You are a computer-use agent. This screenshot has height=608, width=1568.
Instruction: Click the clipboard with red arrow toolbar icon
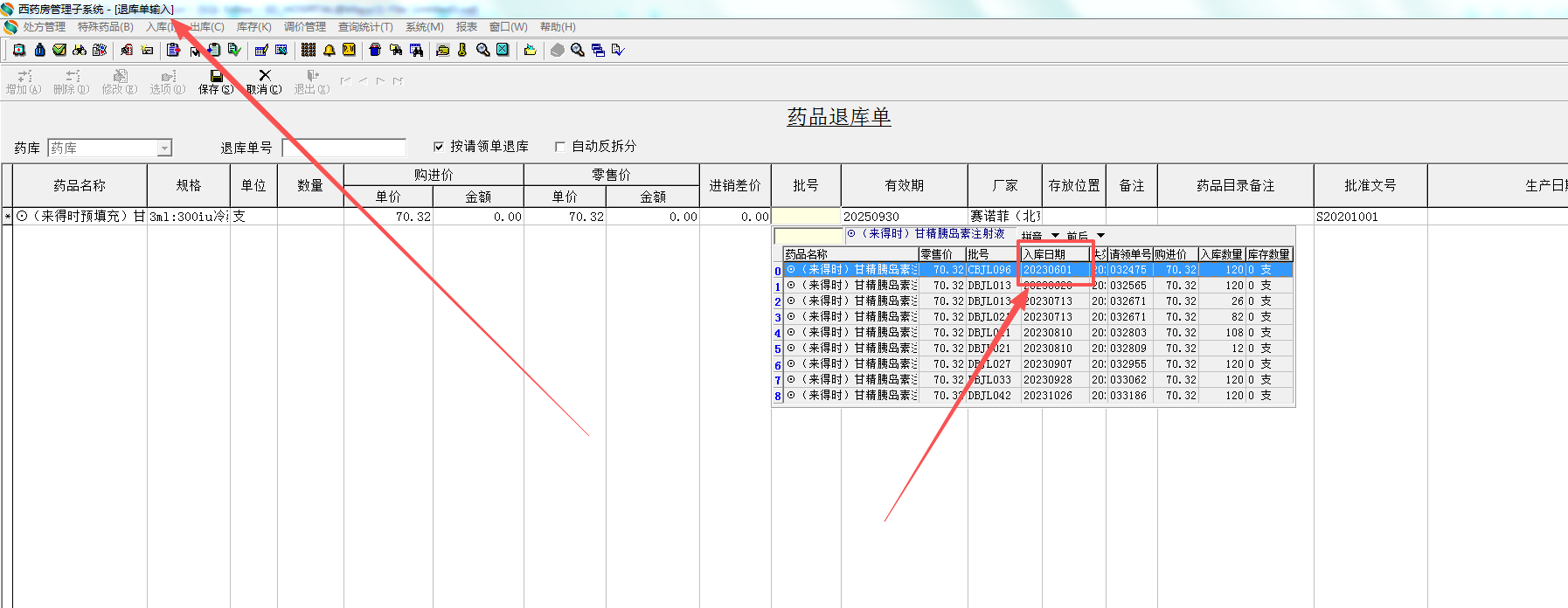coord(173,50)
